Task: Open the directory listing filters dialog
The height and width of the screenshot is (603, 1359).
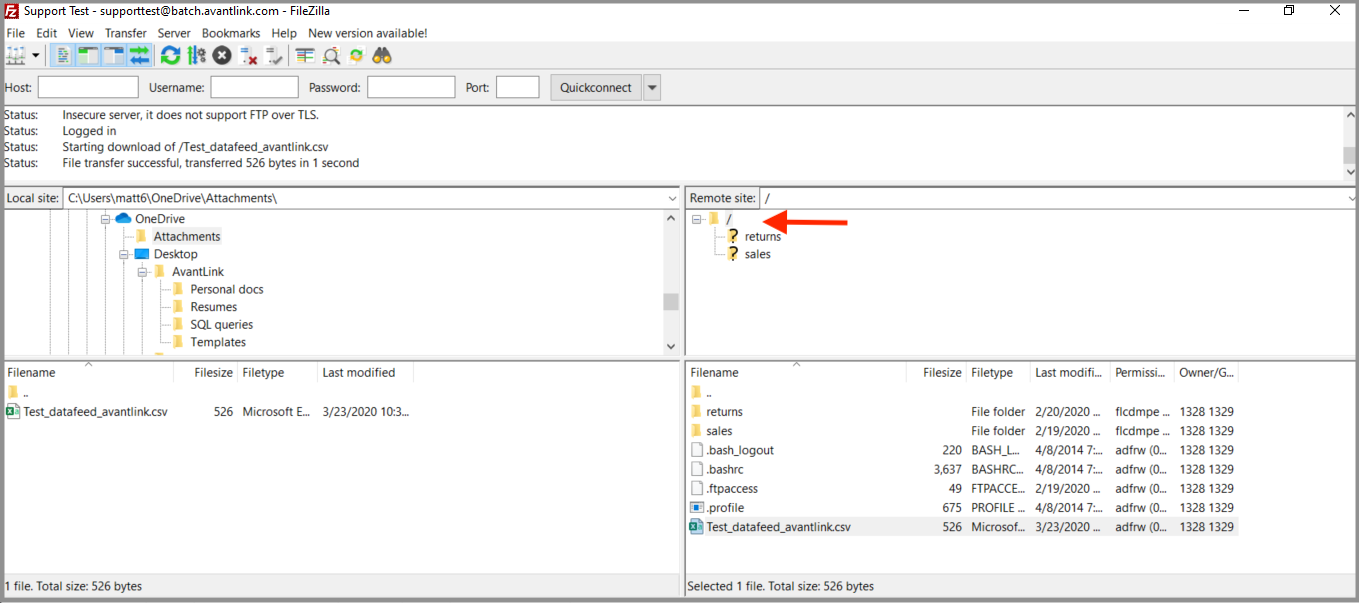Action: click(305, 56)
